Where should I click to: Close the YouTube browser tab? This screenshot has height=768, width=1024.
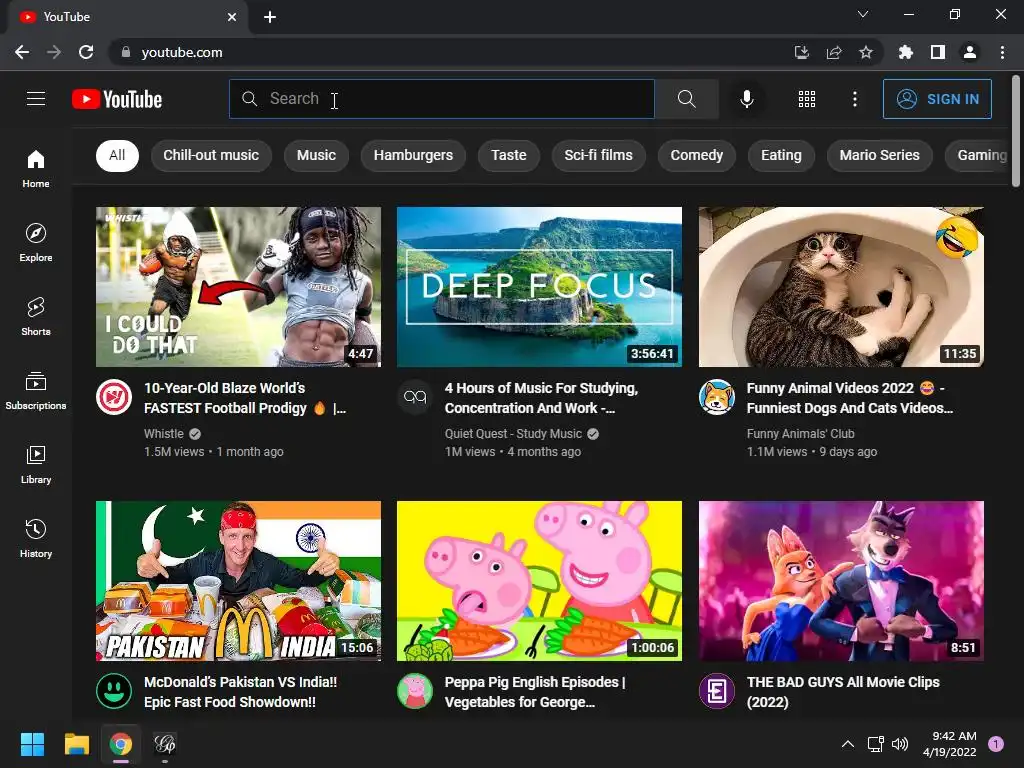pos(232,17)
